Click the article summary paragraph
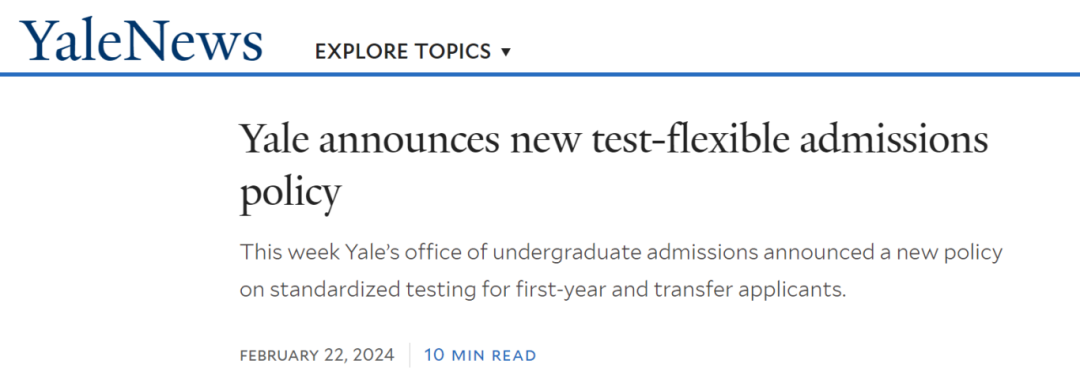 tap(621, 271)
